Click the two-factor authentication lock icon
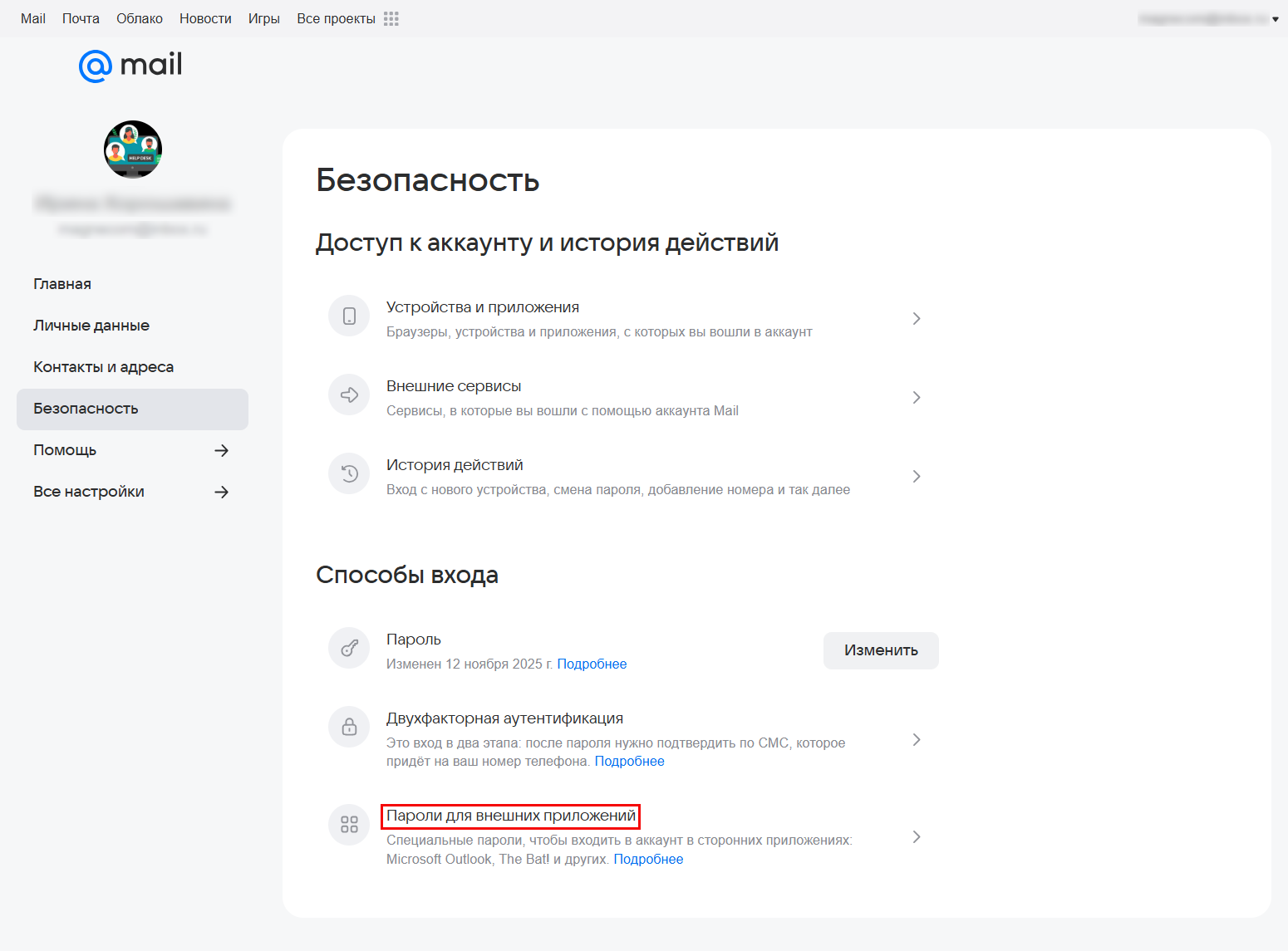The width and height of the screenshot is (1288, 951). point(349,727)
